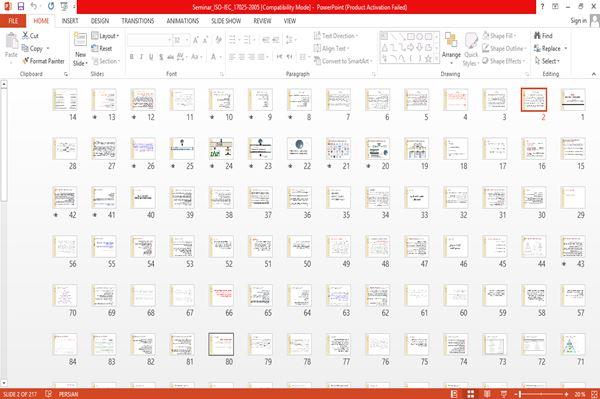Screen dimensions: 600x399
Task: Toggle Underline formatting
Action: (151, 57)
